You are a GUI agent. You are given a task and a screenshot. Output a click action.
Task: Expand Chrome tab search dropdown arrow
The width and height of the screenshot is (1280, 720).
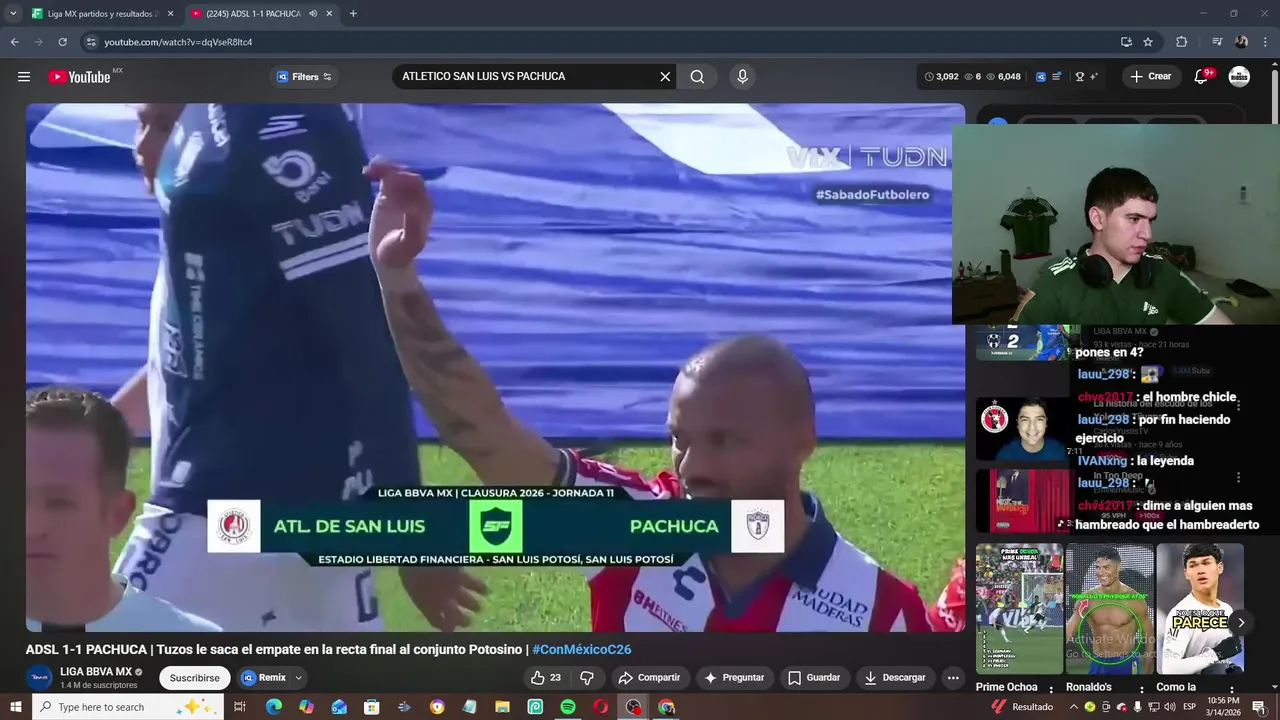13,14
